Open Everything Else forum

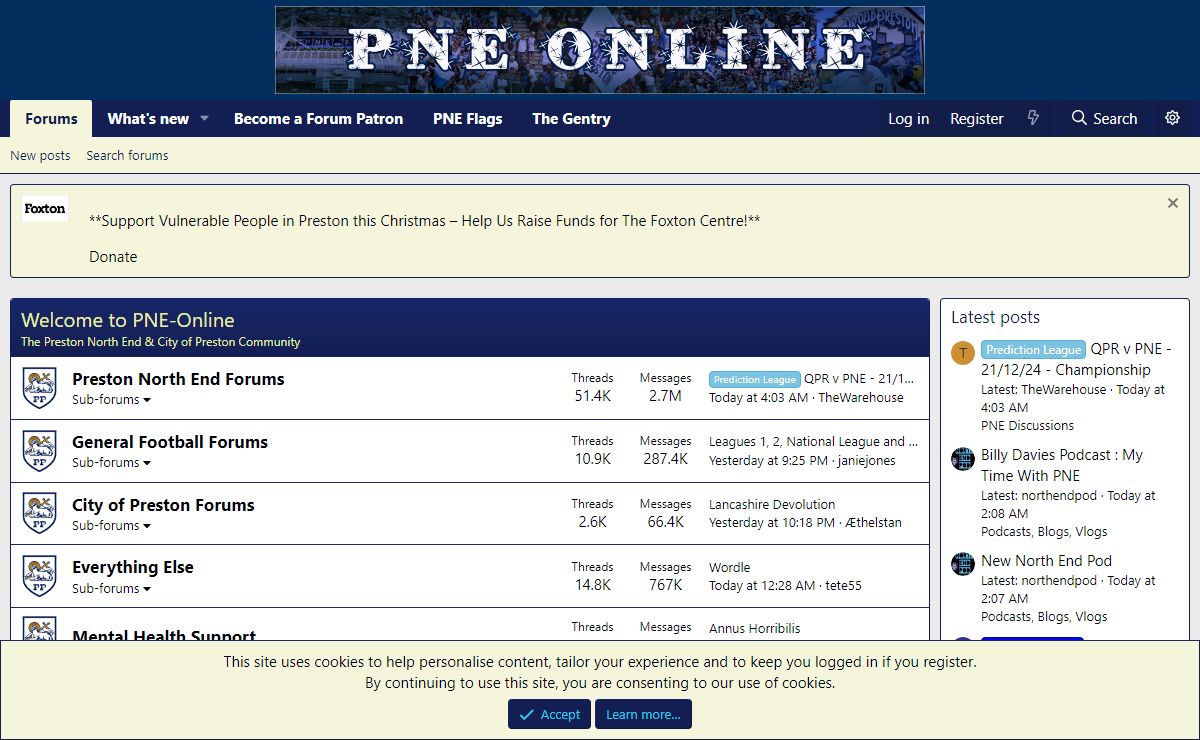tap(133, 567)
